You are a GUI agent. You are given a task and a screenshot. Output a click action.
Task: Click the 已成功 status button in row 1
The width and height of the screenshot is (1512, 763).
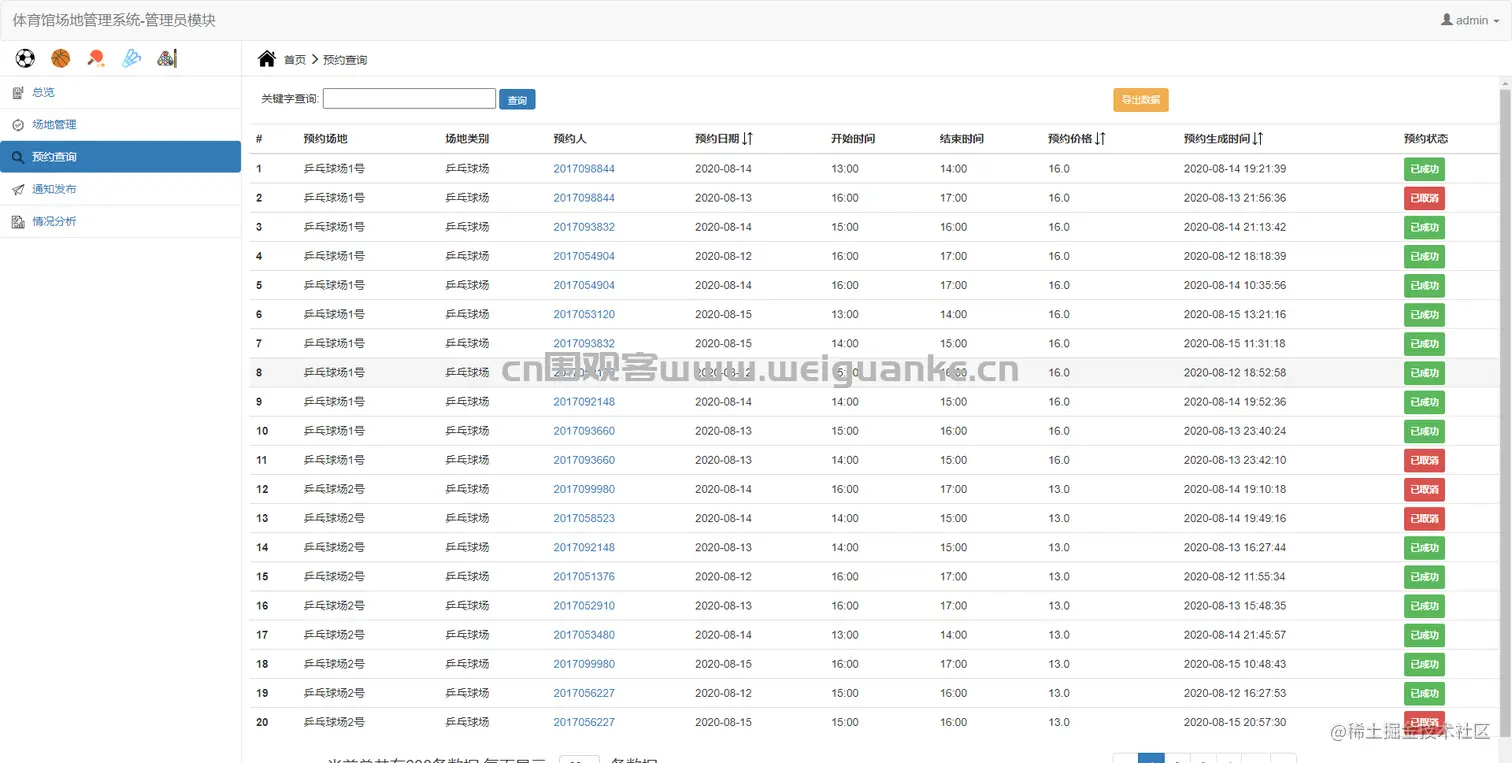pos(1424,169)
